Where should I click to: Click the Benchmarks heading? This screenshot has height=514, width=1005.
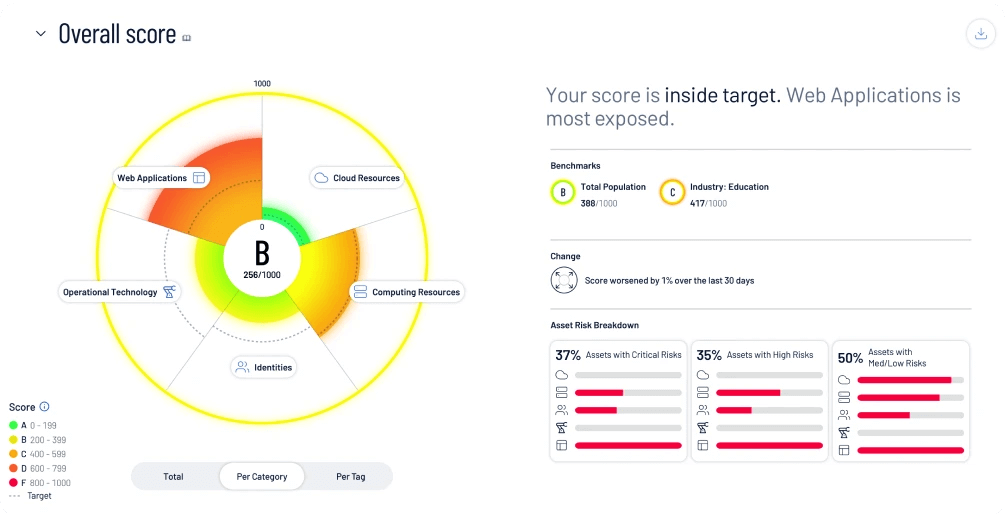pyautogui.click(x=575, y=165)
